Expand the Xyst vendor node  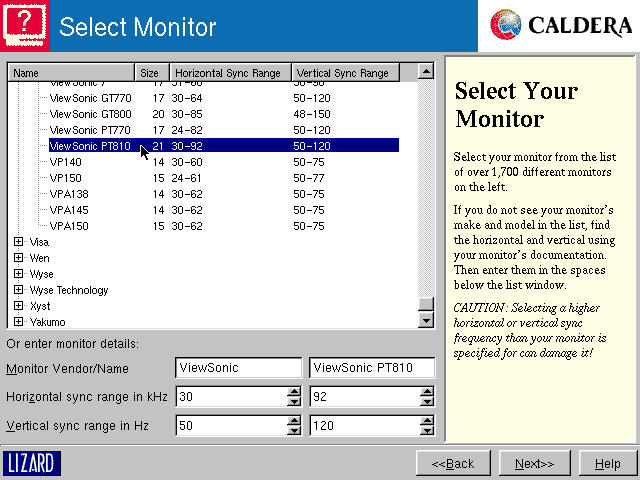click(x=18, y=306)
